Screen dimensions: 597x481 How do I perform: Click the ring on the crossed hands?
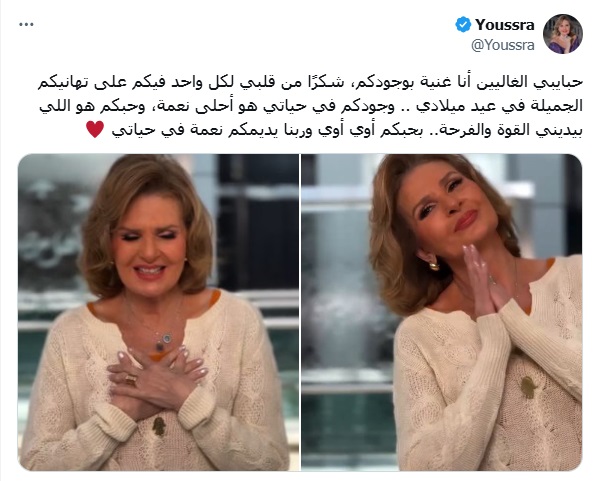tap(131, 379)
